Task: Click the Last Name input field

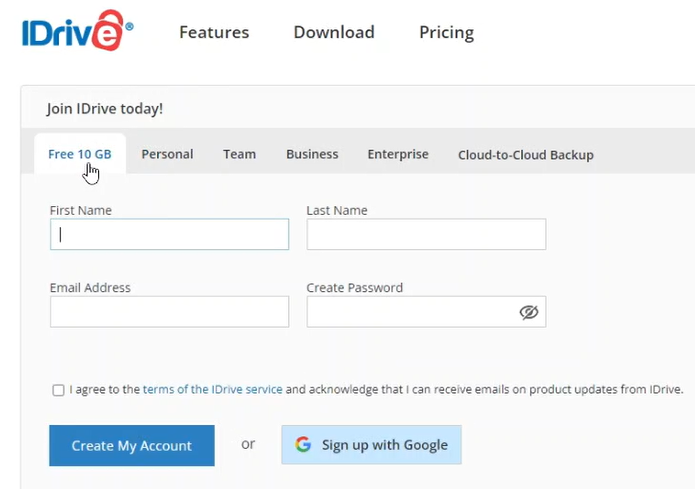Action: [x=426, y=234]
